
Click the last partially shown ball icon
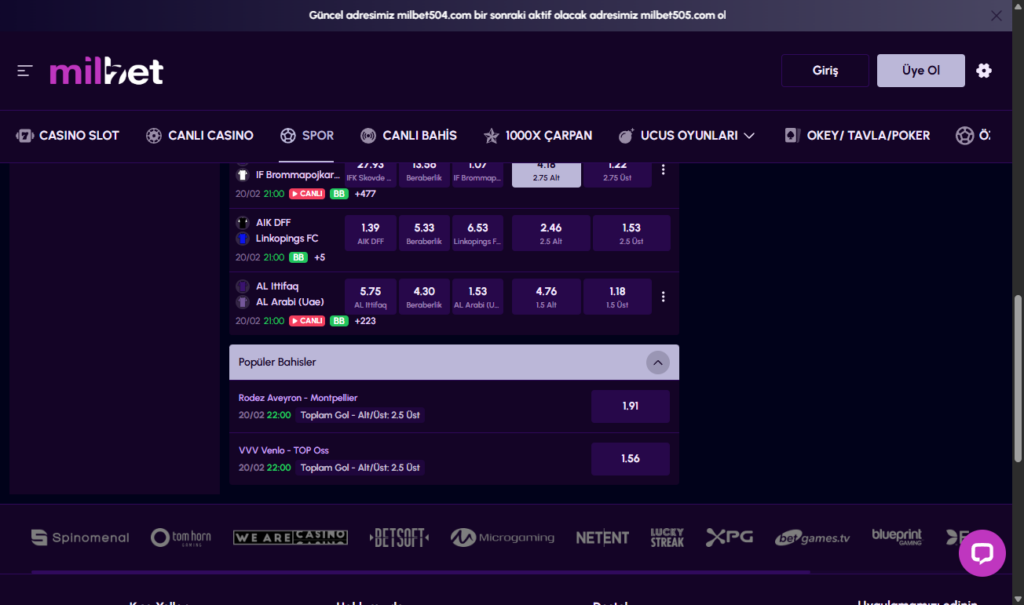965,136
